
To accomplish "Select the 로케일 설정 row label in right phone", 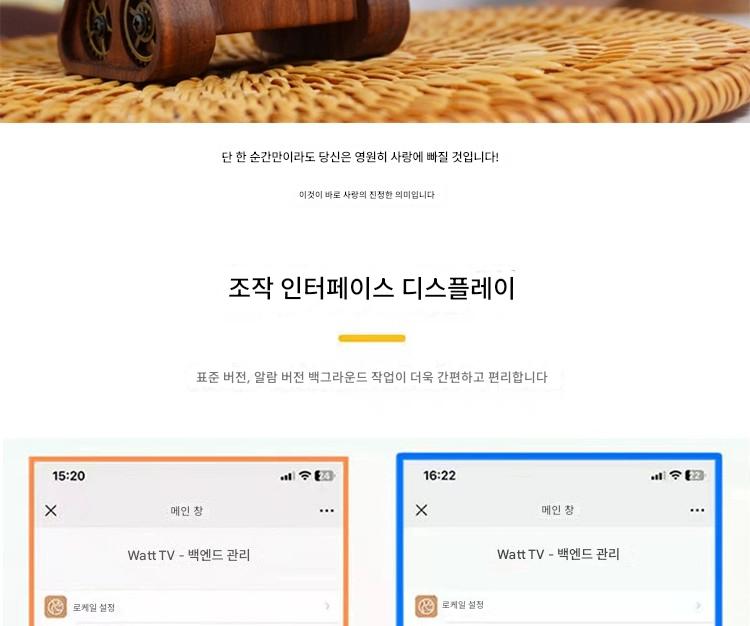I will point(463,605).
